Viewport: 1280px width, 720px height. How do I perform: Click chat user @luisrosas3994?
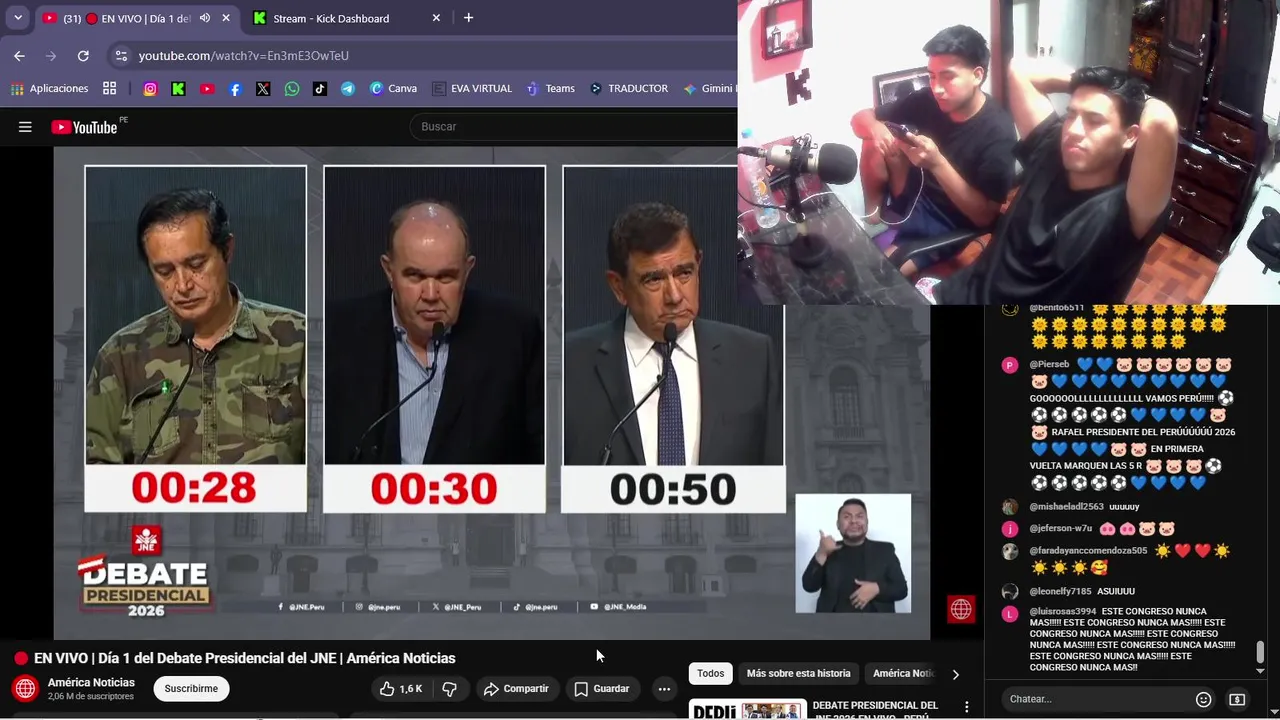(1062, 611)
